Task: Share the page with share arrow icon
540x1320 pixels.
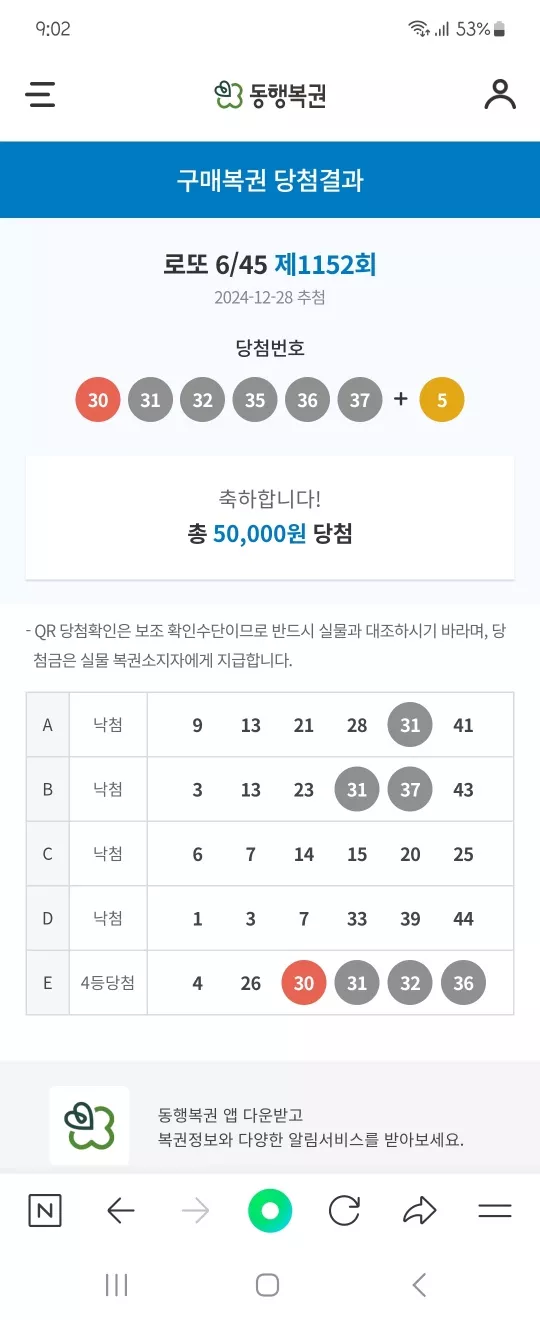Action: point(420,1212)
